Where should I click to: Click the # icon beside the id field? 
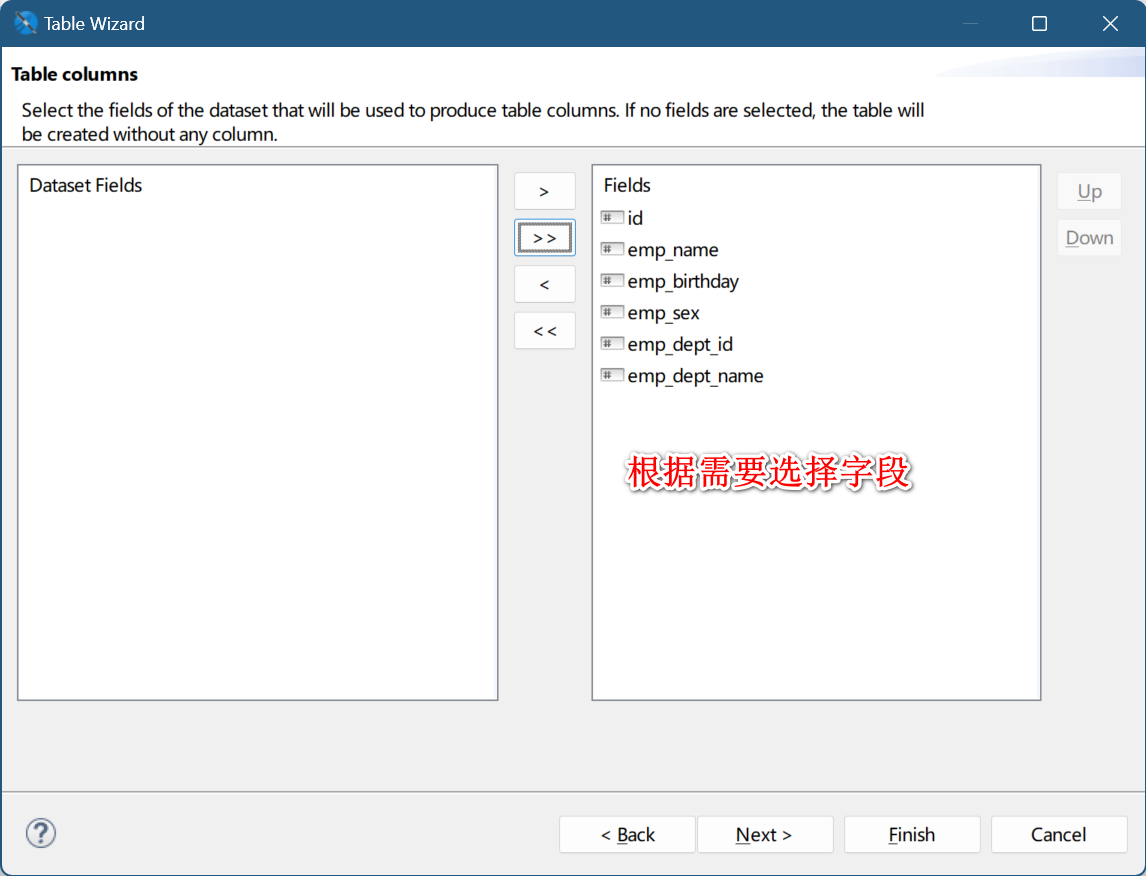[611, 217]
